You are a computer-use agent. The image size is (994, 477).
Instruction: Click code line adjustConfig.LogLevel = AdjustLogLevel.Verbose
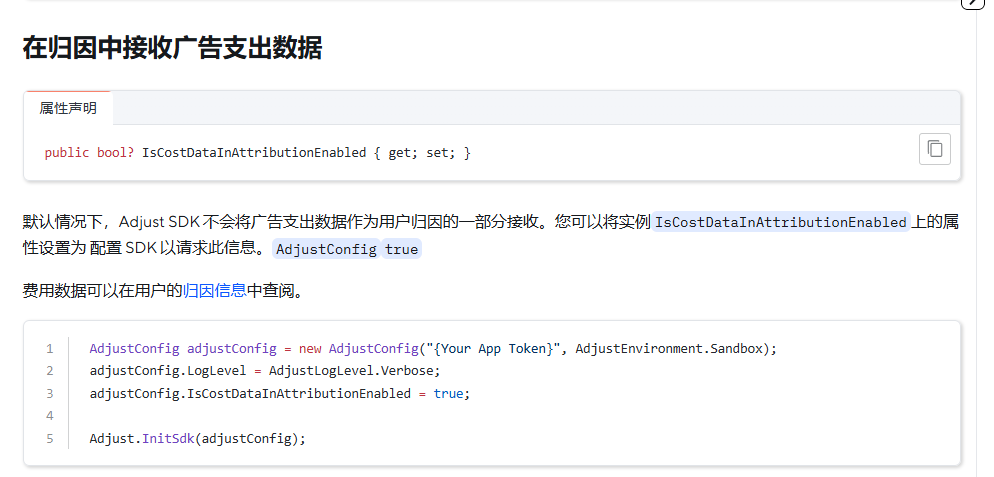(x=265, y=370)
